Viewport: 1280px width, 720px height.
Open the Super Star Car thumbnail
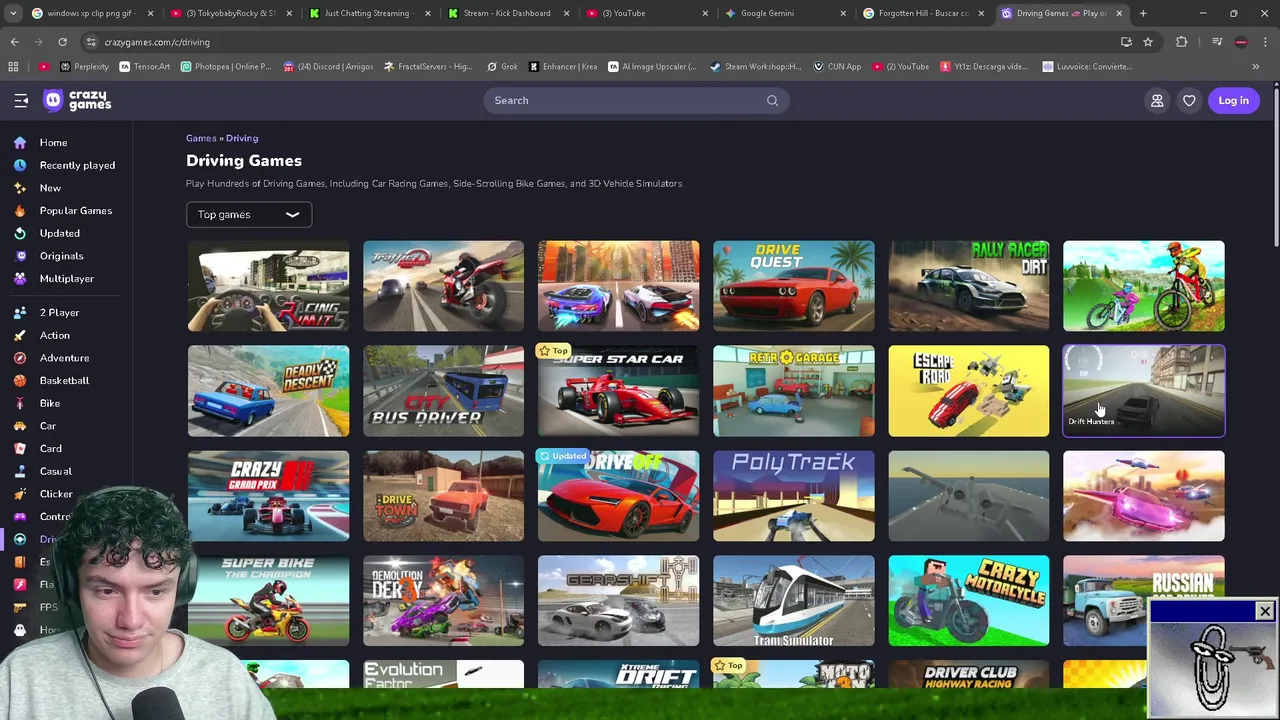click(x=618, y=391)
